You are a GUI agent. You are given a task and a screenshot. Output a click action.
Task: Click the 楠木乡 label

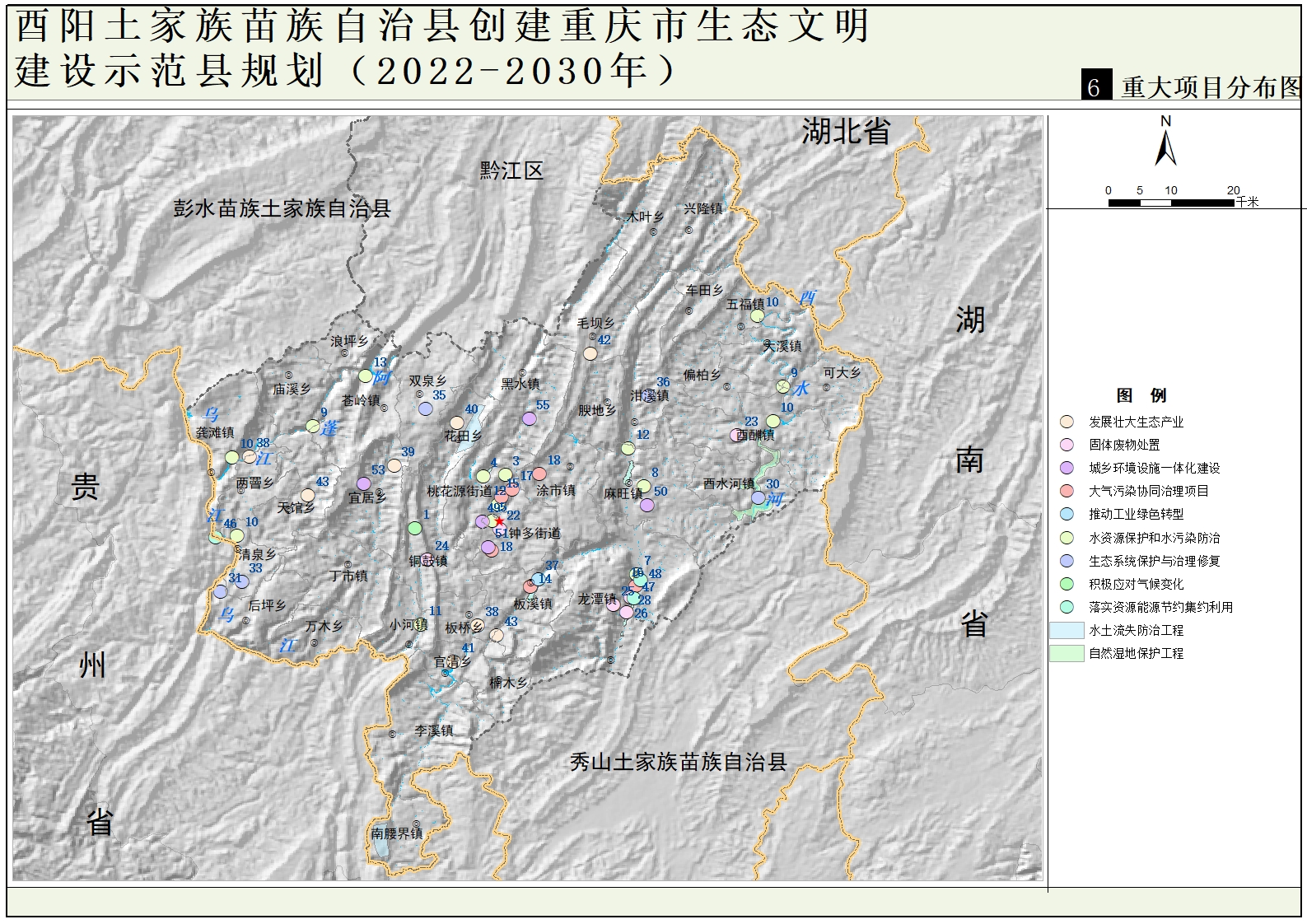tap(508, 683)
